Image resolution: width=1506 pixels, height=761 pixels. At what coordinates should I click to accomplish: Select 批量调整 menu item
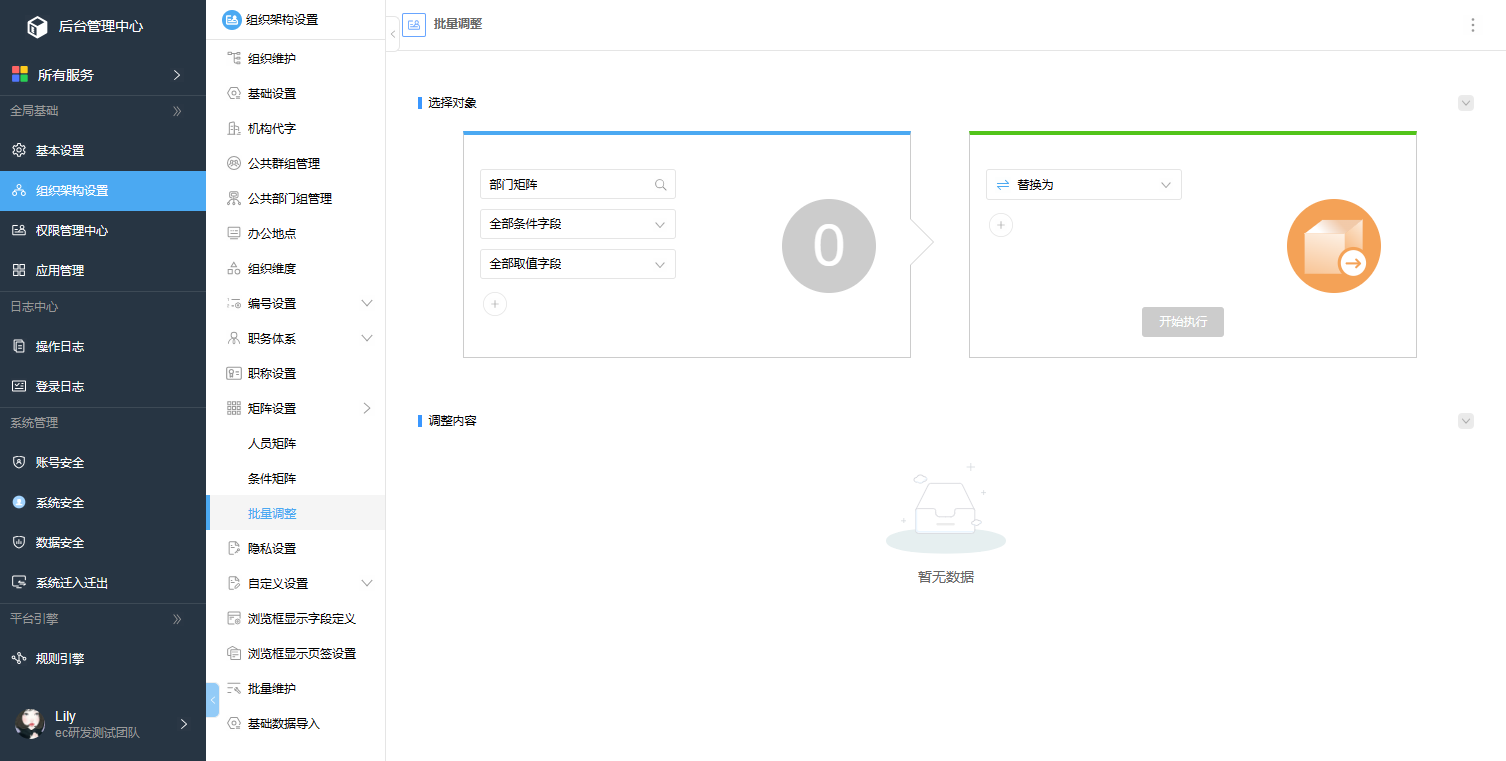pyautogui.click(x=295, y=514)
